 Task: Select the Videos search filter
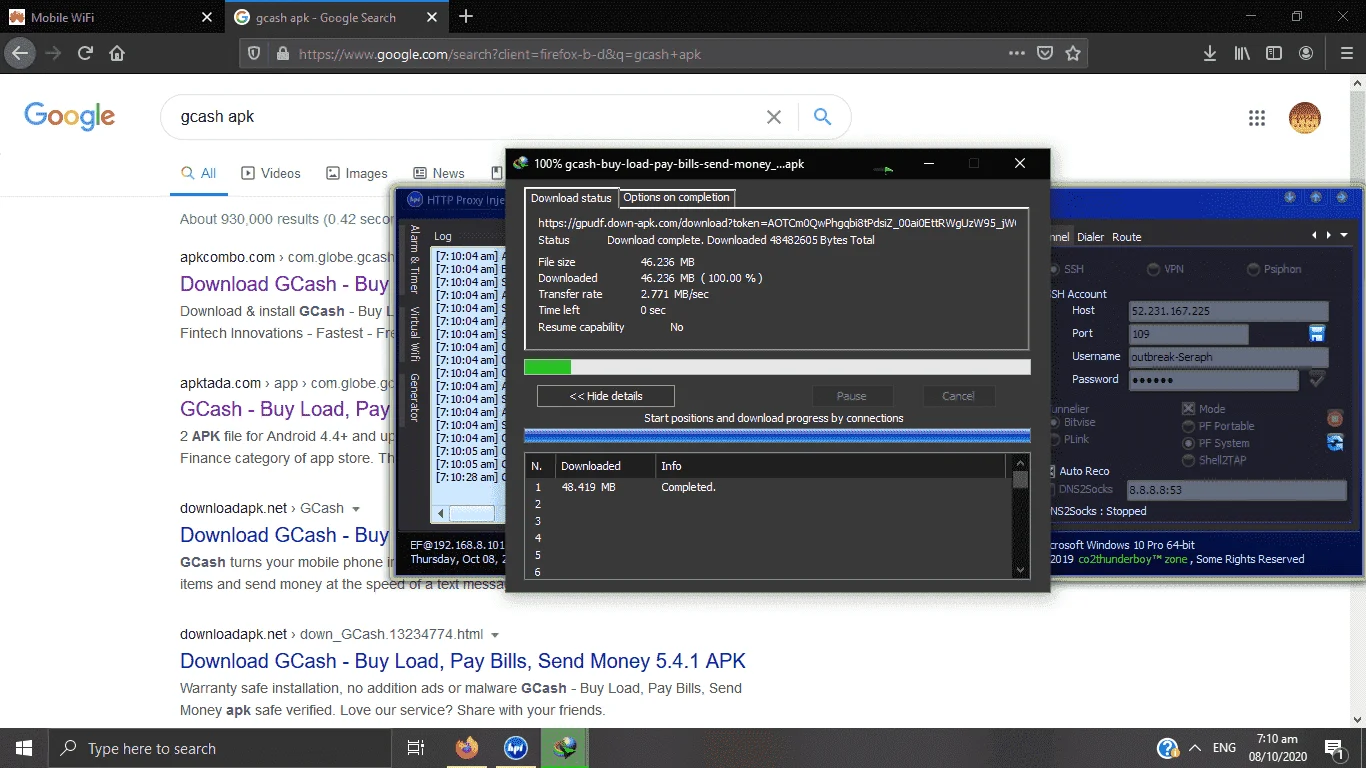(x=271, y=173)
